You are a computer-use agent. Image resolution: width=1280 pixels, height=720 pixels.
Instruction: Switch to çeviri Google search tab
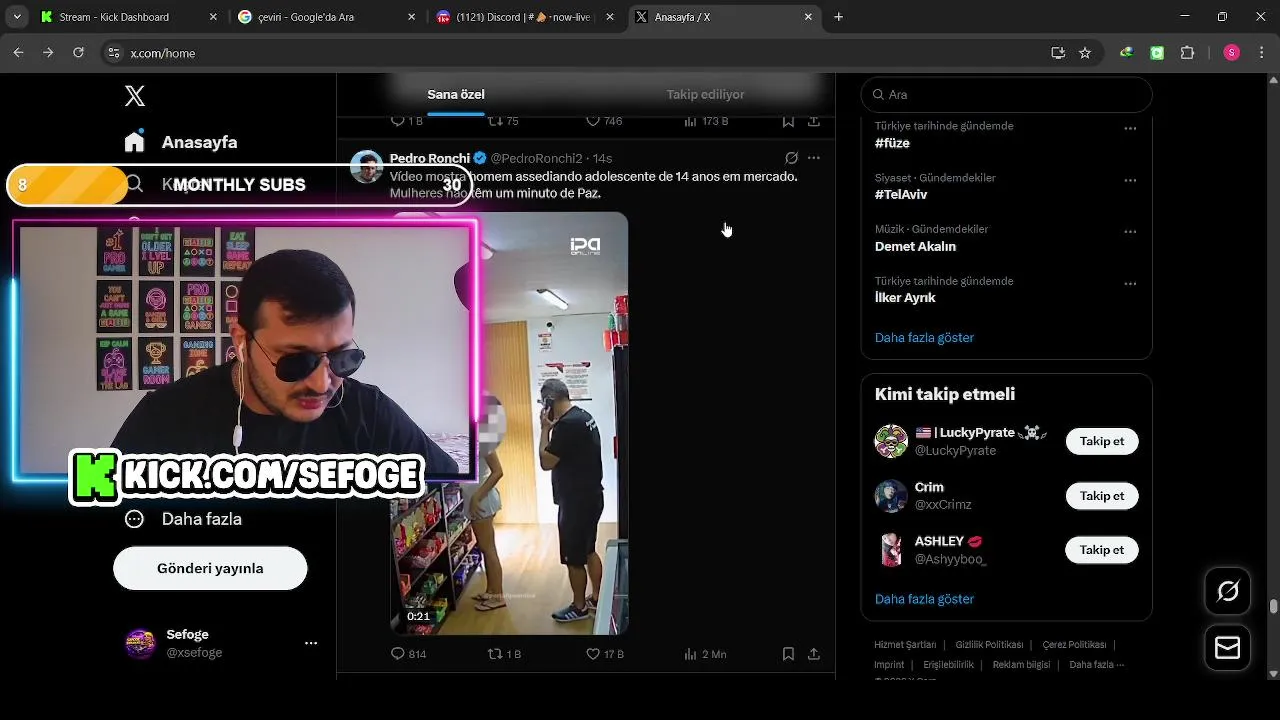tap(326, 17)
